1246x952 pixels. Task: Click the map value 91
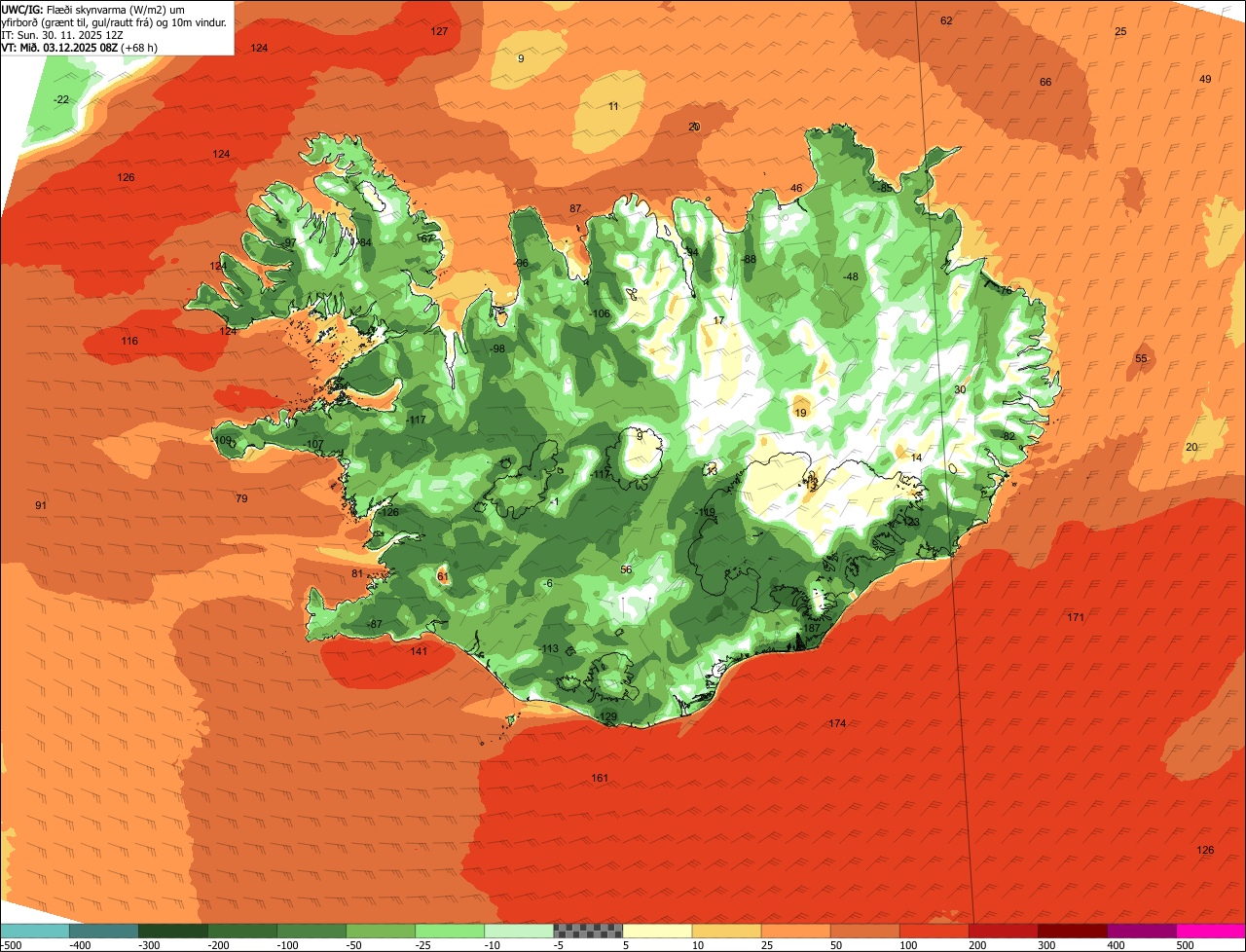[x=40, y=505]
